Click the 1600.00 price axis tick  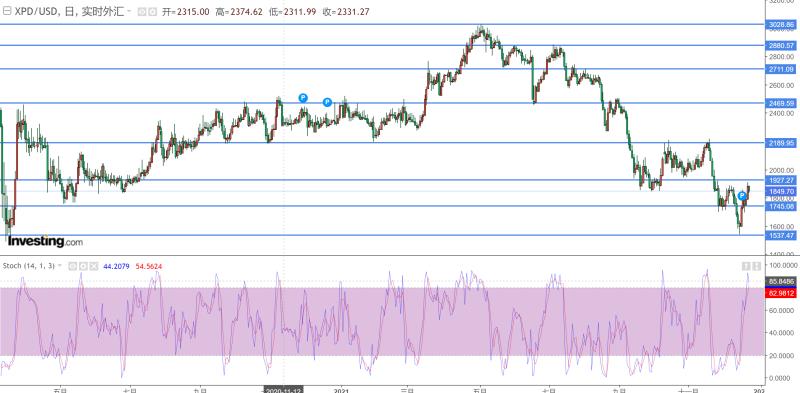(x=782, y=227)
